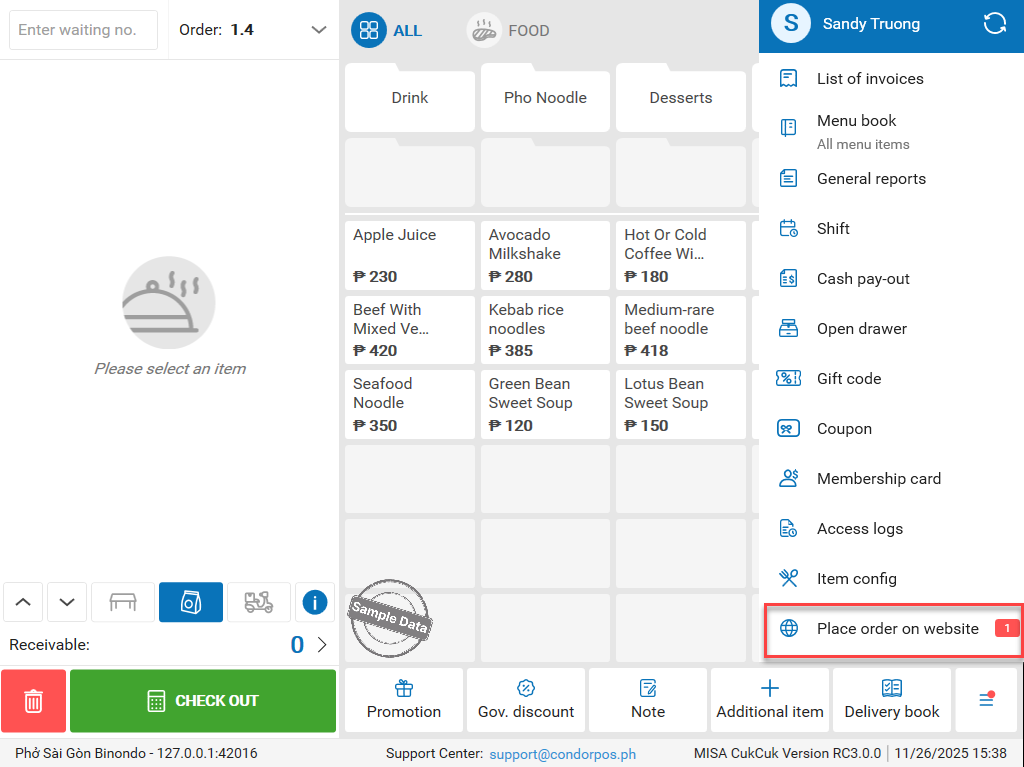Click the scroll down arrow button
Image resolution: width=1024 pixels, height=767 pixels.
66,602
